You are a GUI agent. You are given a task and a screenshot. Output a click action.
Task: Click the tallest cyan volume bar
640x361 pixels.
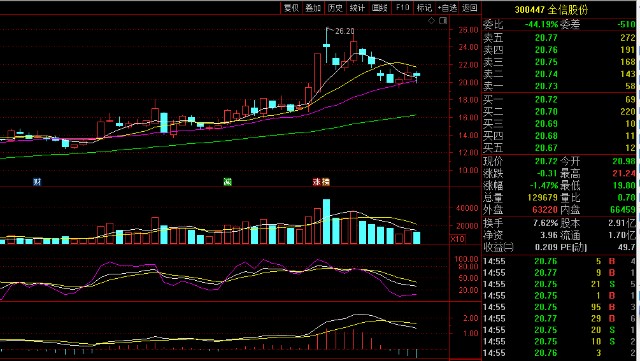click(x=327, y=222)
